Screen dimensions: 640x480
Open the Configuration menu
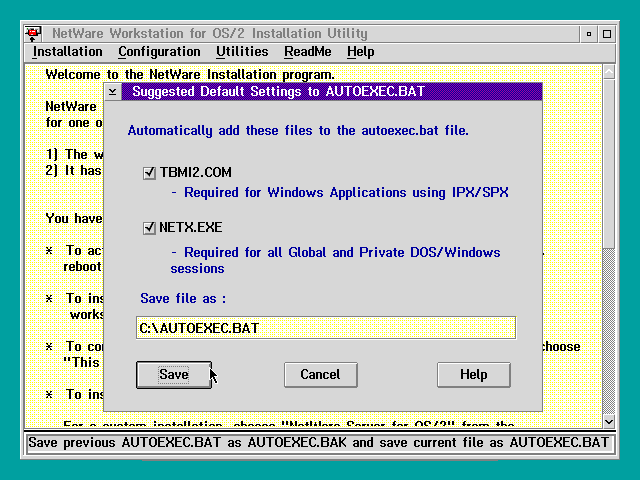(x=159, y=52)
